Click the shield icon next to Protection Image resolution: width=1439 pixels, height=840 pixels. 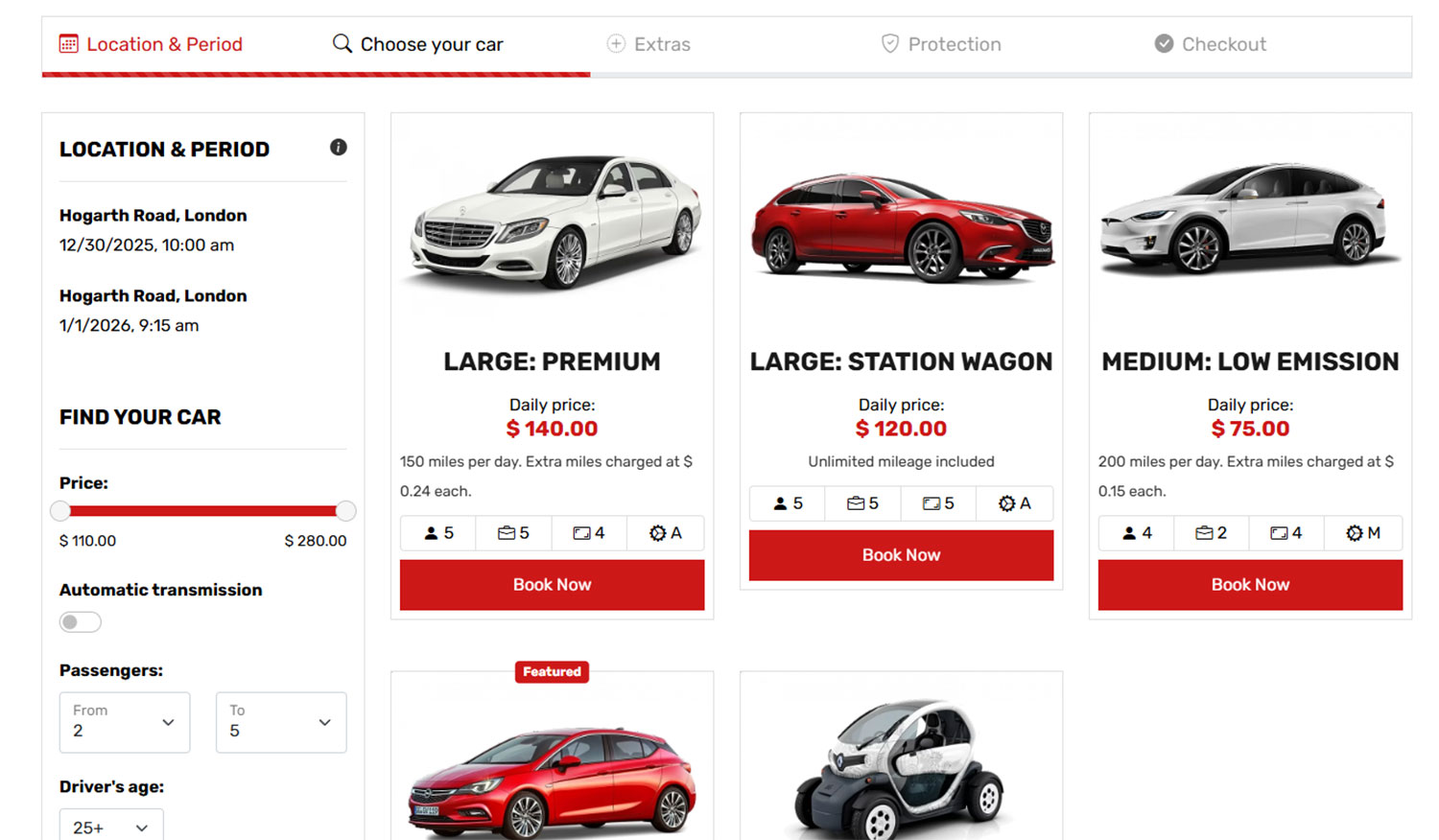coord(890,44)
